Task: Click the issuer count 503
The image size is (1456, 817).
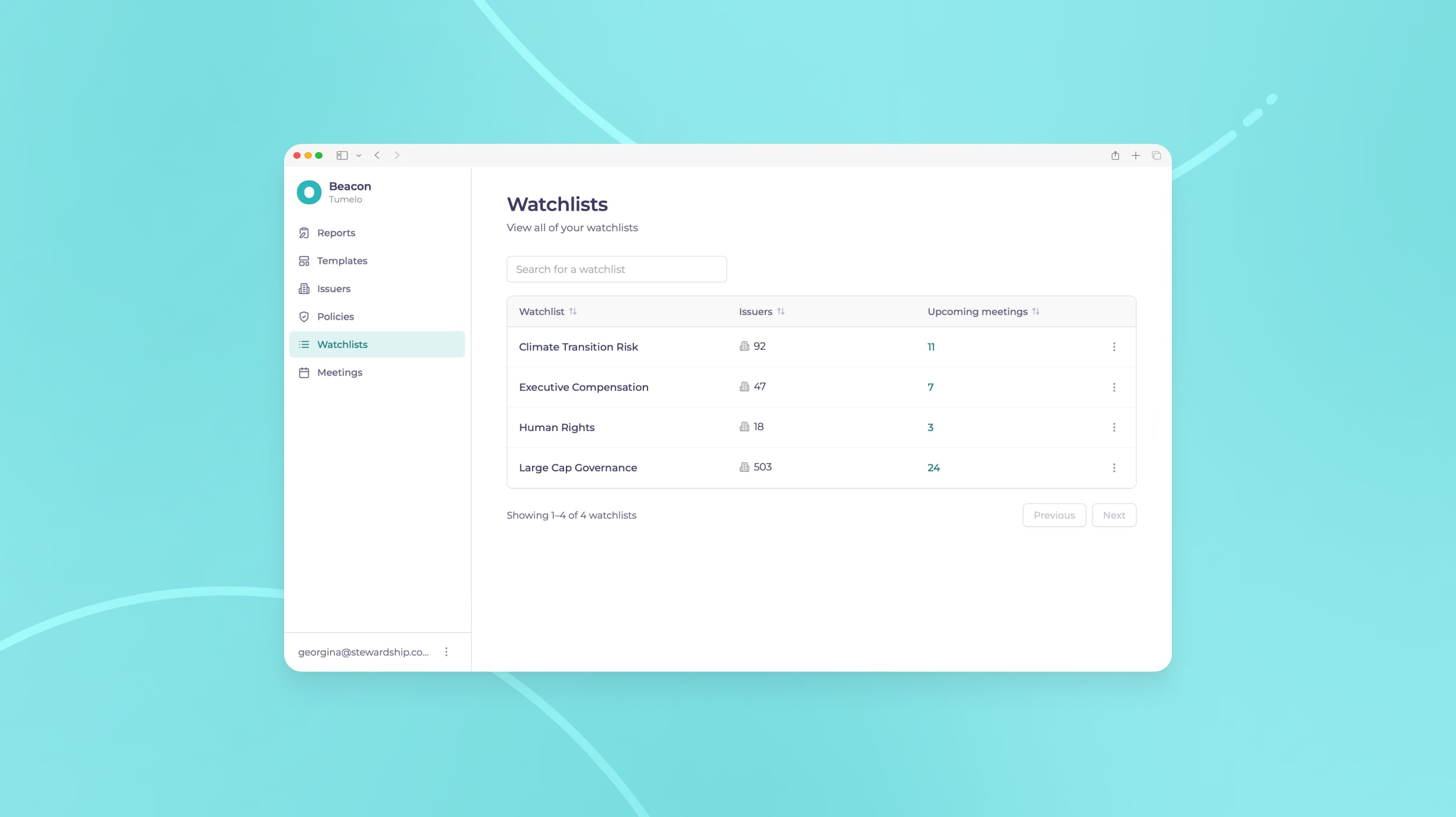Action: tap(763, 467)
